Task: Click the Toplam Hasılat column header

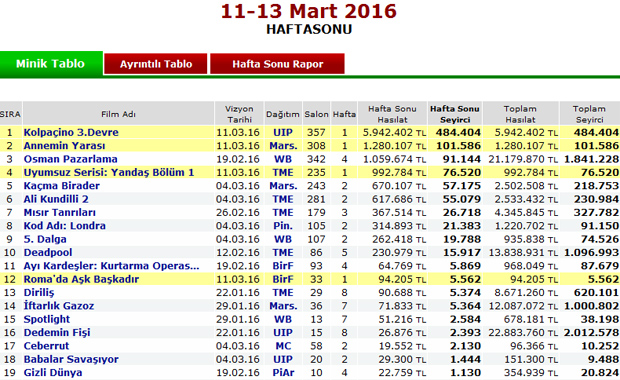Action: coord(520,114)
